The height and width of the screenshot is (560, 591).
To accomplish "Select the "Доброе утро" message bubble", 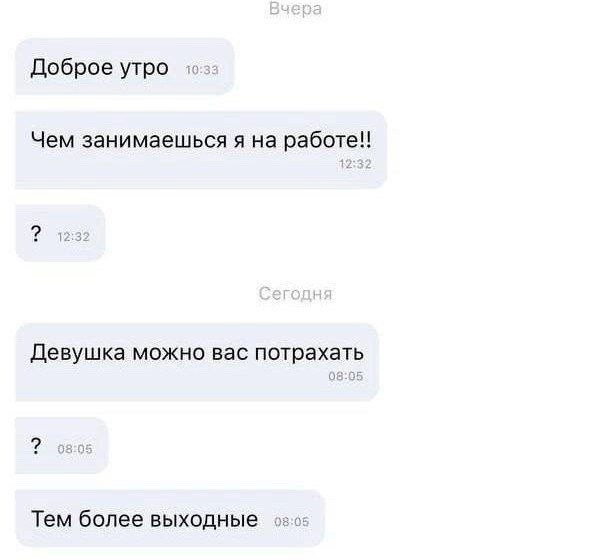I will 125,66.
